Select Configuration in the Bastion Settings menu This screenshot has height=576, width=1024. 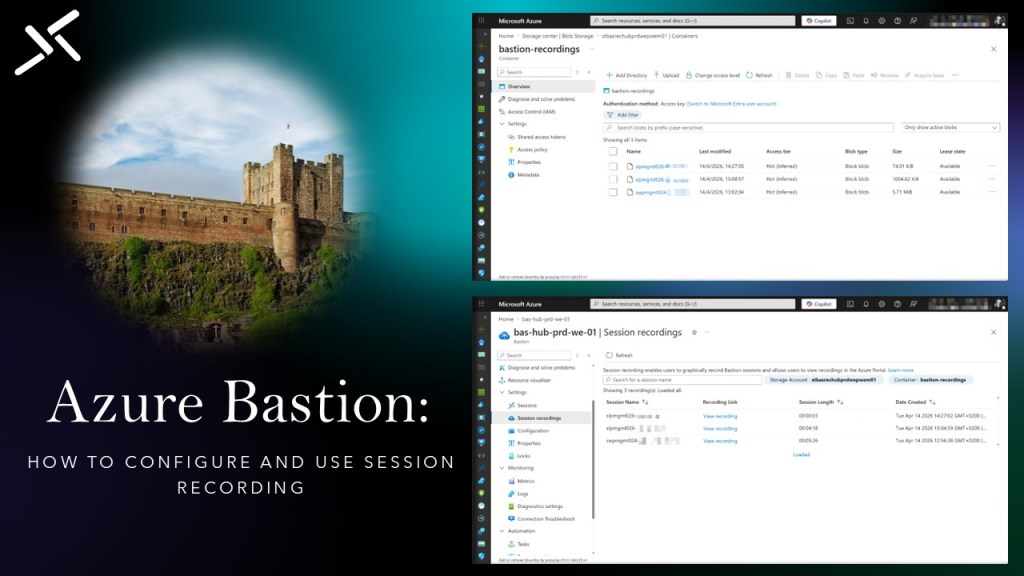pyautogui.click(x=532, y=430)
